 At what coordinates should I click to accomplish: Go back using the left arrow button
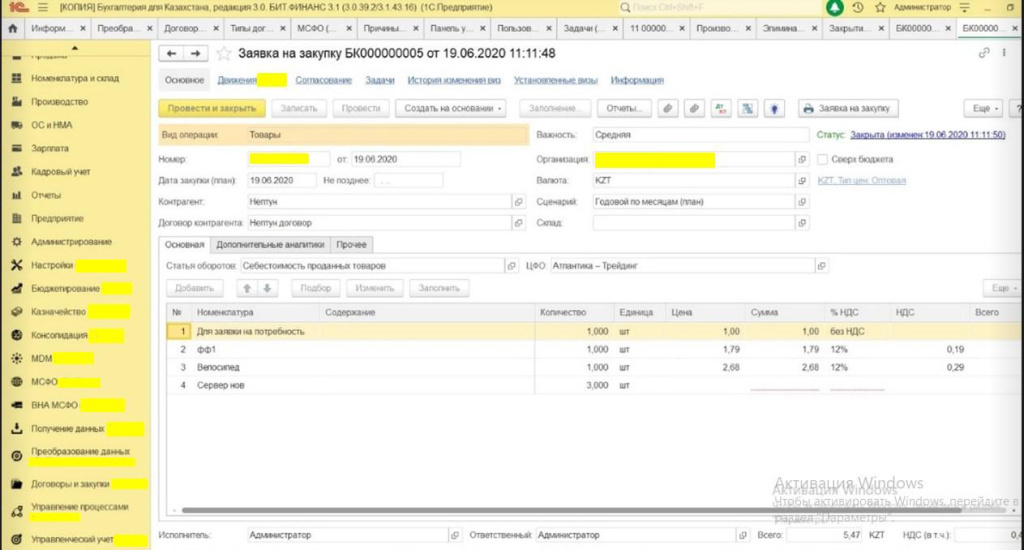point(172,53)
